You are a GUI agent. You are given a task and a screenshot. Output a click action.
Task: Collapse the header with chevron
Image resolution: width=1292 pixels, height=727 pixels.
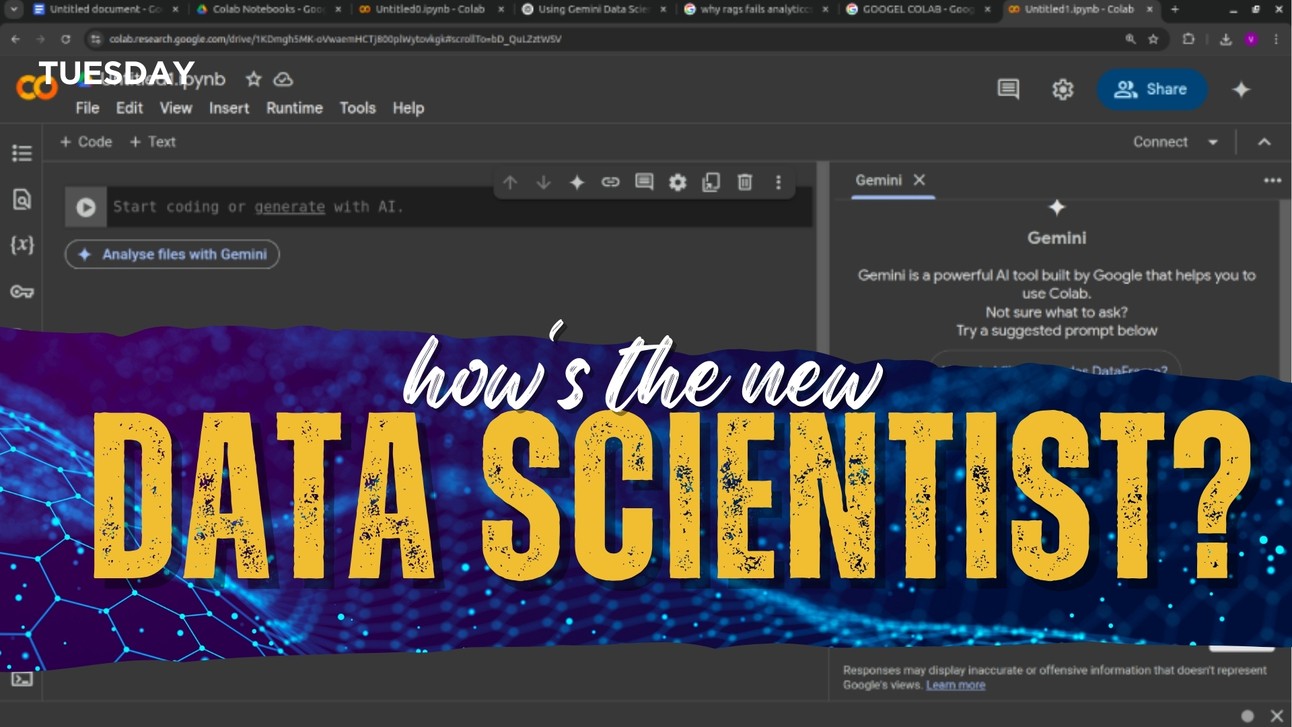pyautogui.click(x=1264, y=142)
